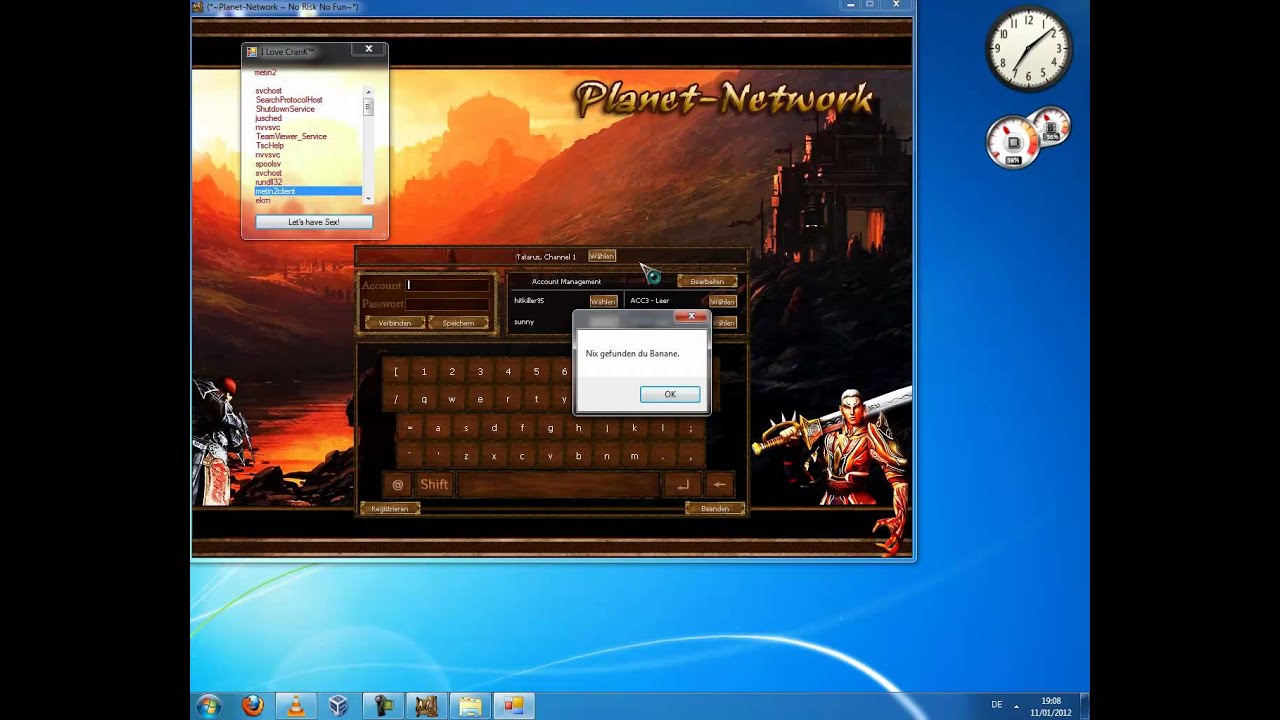Click Wählen next to ACC3 - Leer
This screenshot has height=720, width=1280.
(x=722, y=301)
